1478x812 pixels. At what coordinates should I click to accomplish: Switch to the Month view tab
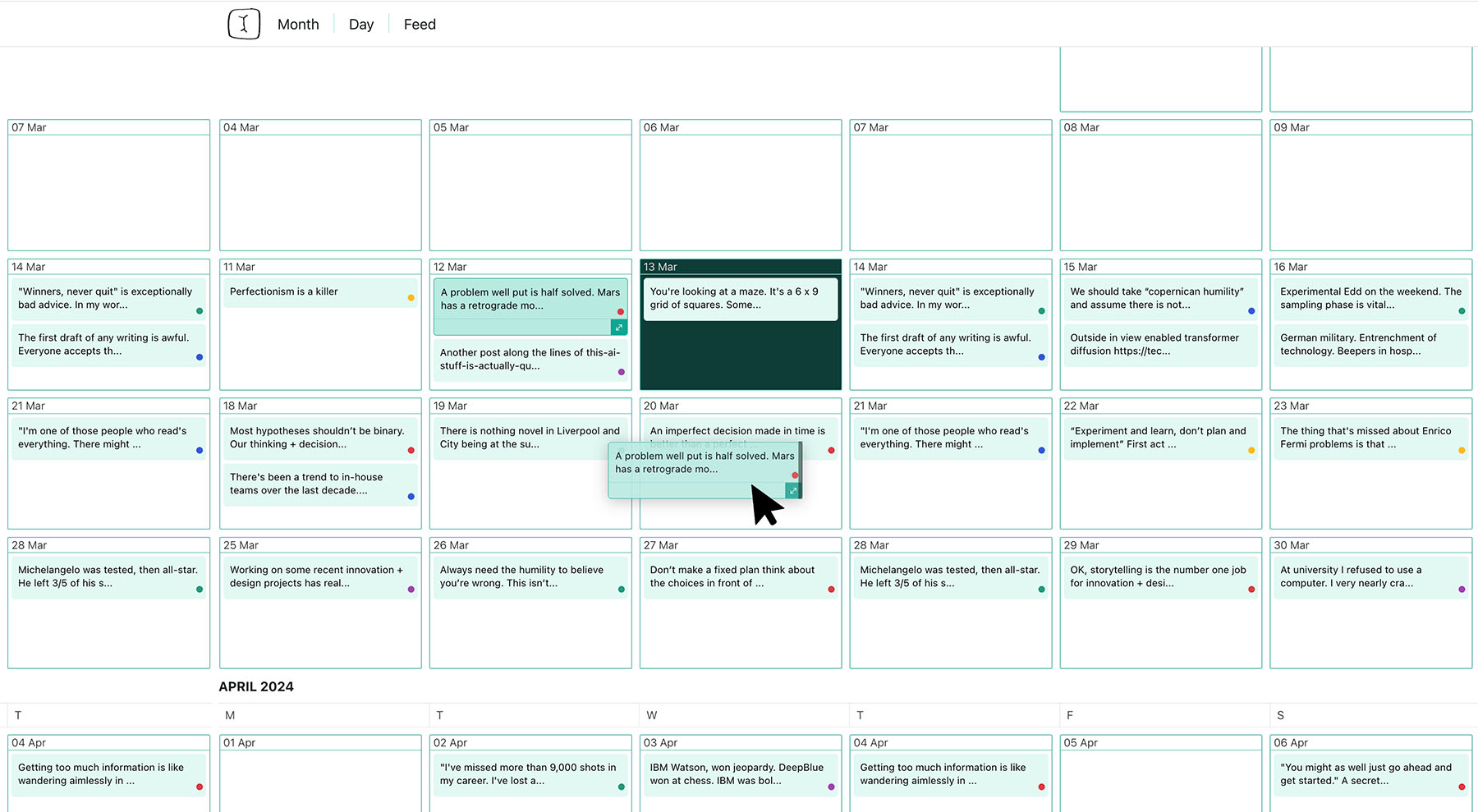pyautogui.click(x=298, y=25)
